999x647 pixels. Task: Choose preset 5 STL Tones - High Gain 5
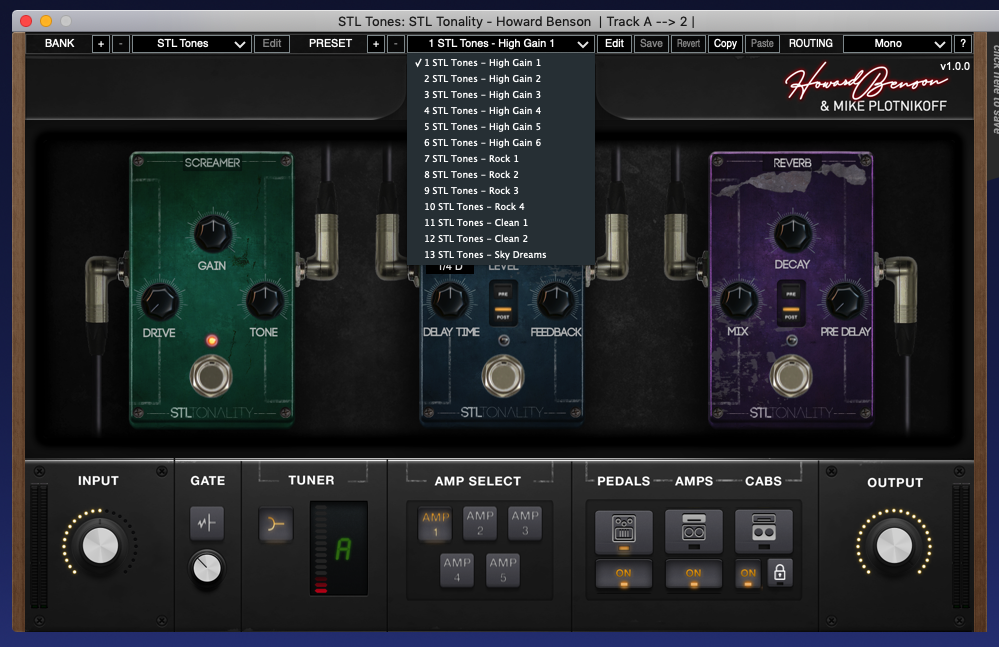click(x=501, y=127)
